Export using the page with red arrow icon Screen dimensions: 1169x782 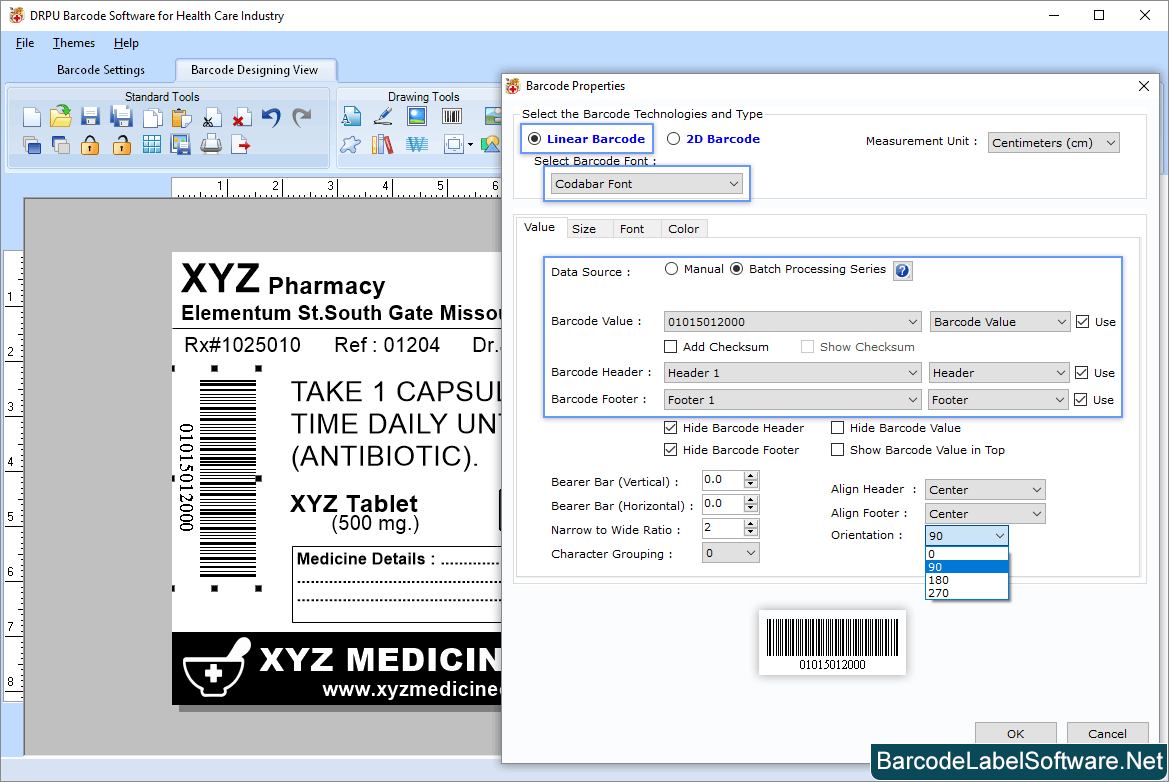241,145
